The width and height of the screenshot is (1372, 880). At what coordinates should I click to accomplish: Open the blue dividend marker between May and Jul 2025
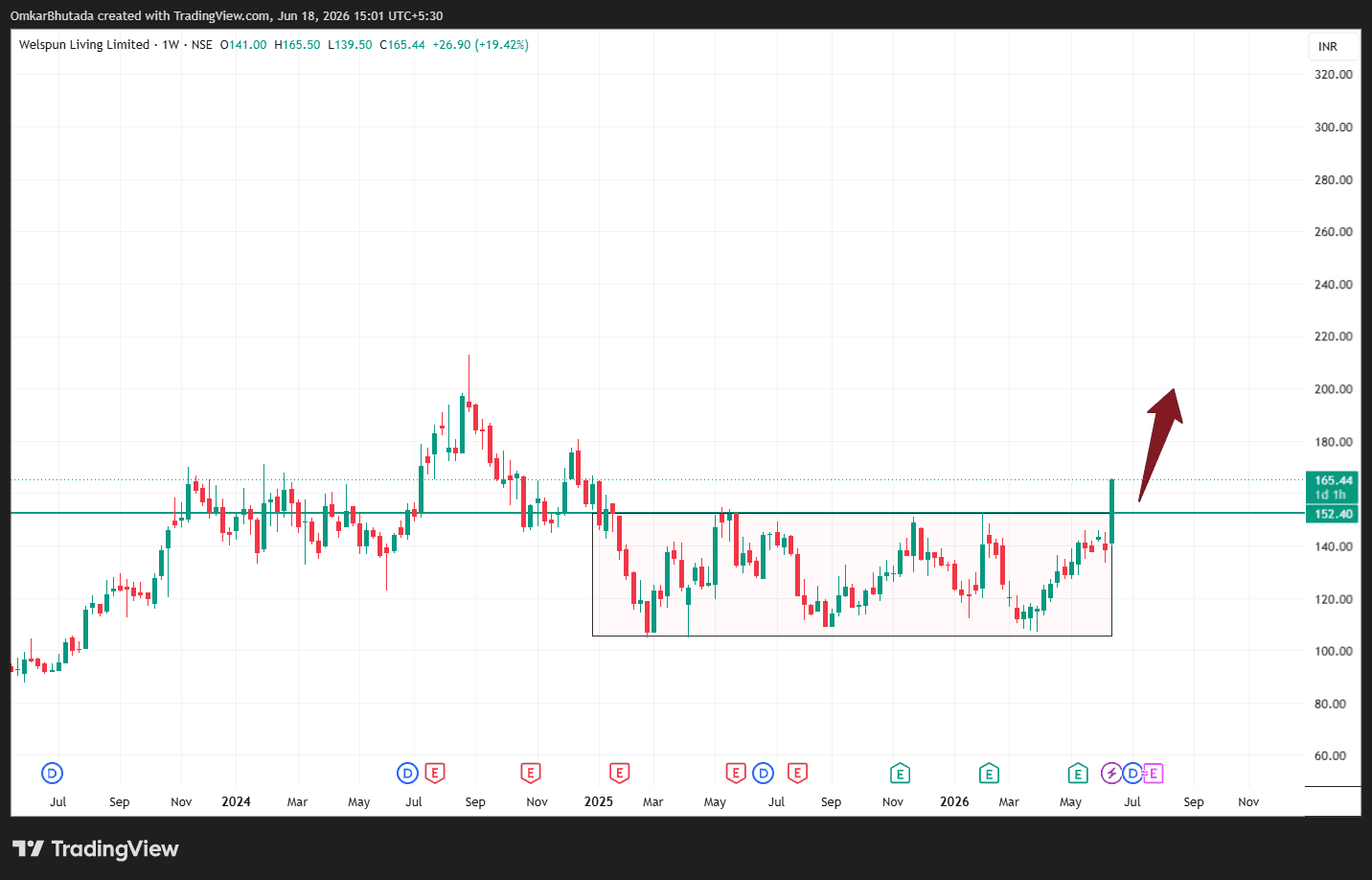point(764,773)
